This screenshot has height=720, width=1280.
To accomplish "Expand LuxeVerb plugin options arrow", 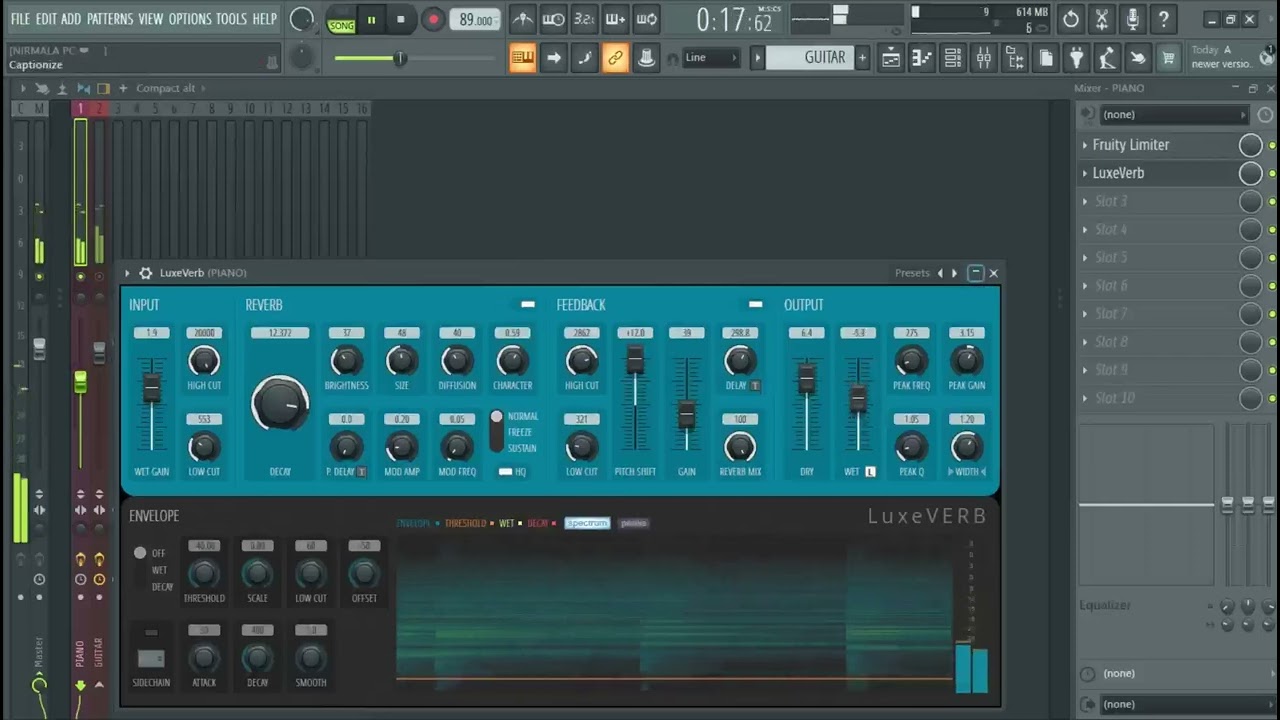I will (127, 273).
